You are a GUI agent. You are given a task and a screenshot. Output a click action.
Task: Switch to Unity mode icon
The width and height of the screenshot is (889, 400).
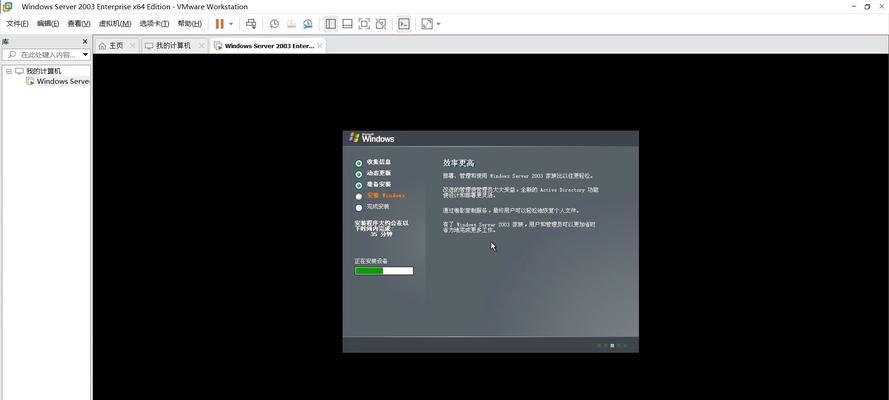(x=381, y=24)
